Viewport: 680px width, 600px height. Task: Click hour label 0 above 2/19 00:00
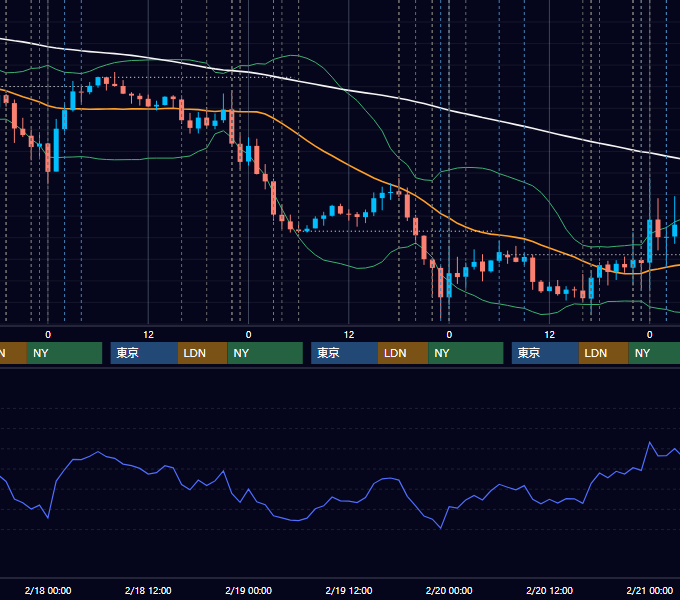248,335
